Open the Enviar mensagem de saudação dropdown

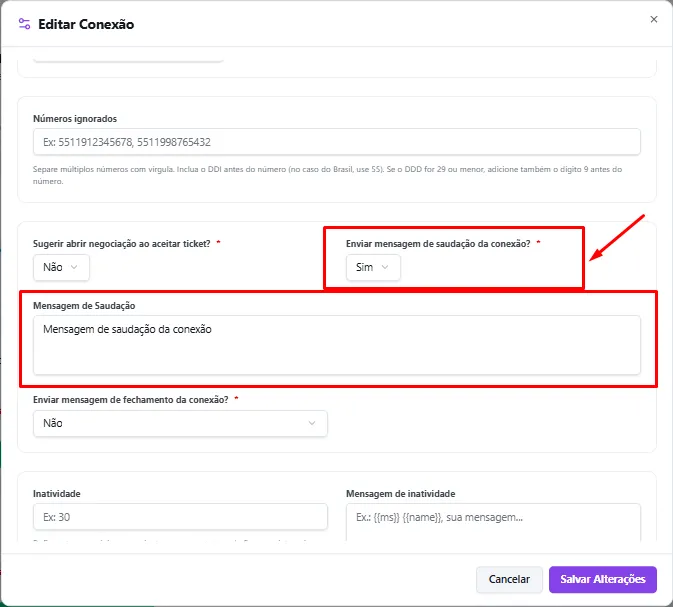pyautogui.click(x=373, y=267)
